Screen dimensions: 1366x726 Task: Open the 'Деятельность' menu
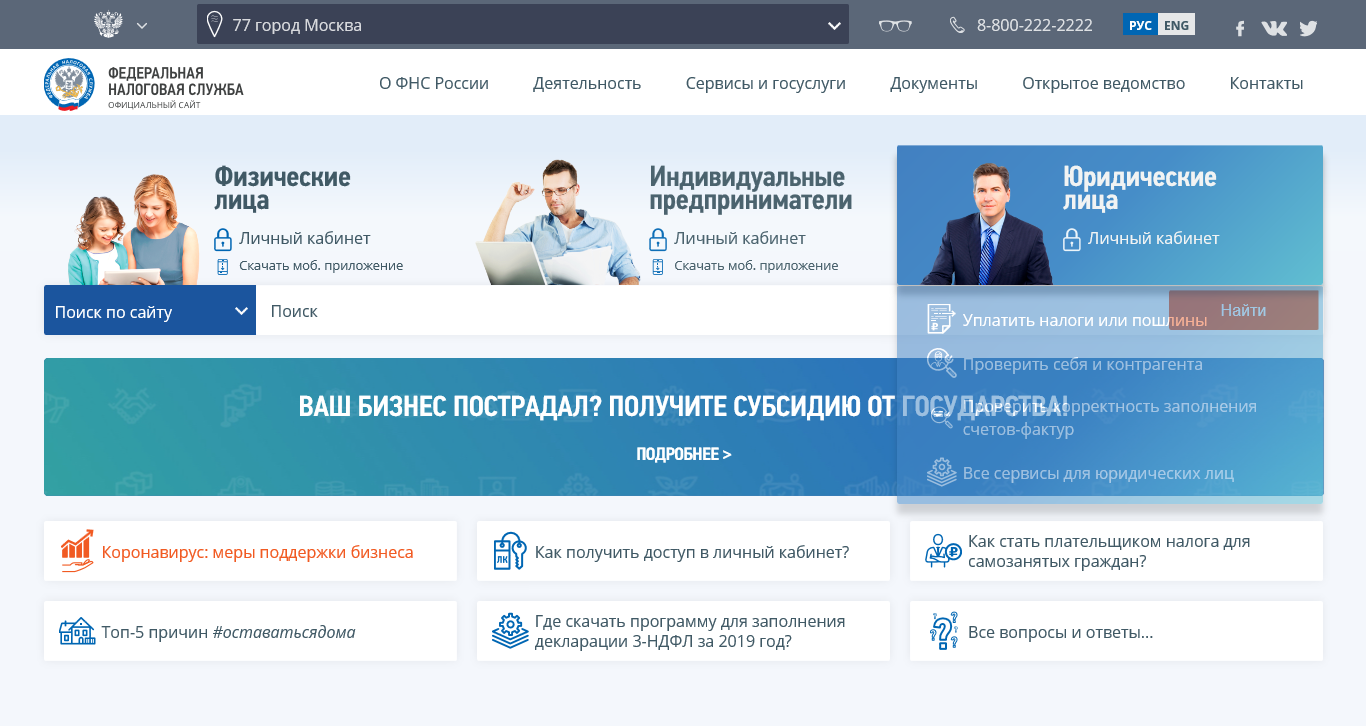pos(587,83)
